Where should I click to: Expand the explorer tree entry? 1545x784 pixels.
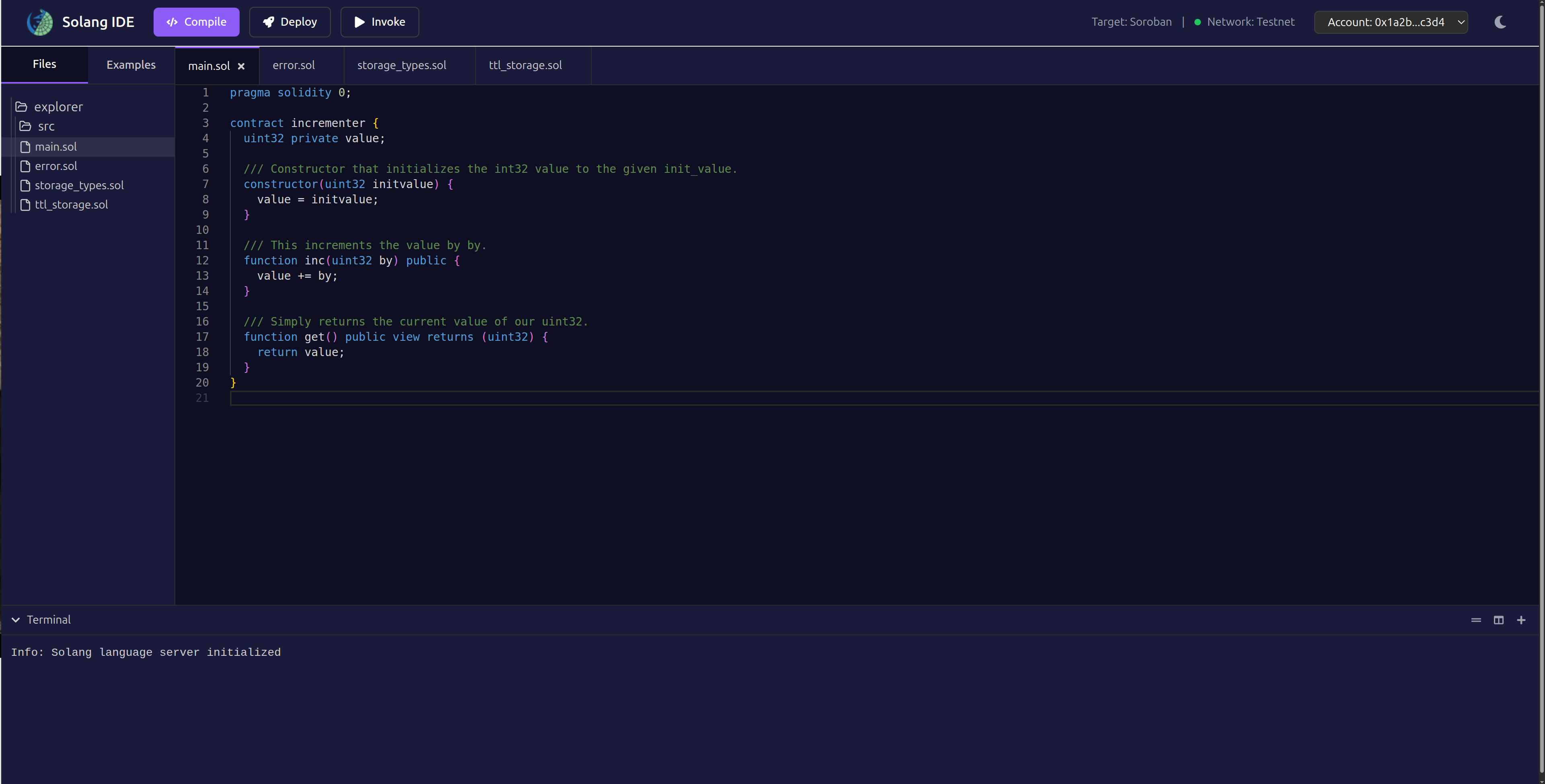(x=59, y=106)
